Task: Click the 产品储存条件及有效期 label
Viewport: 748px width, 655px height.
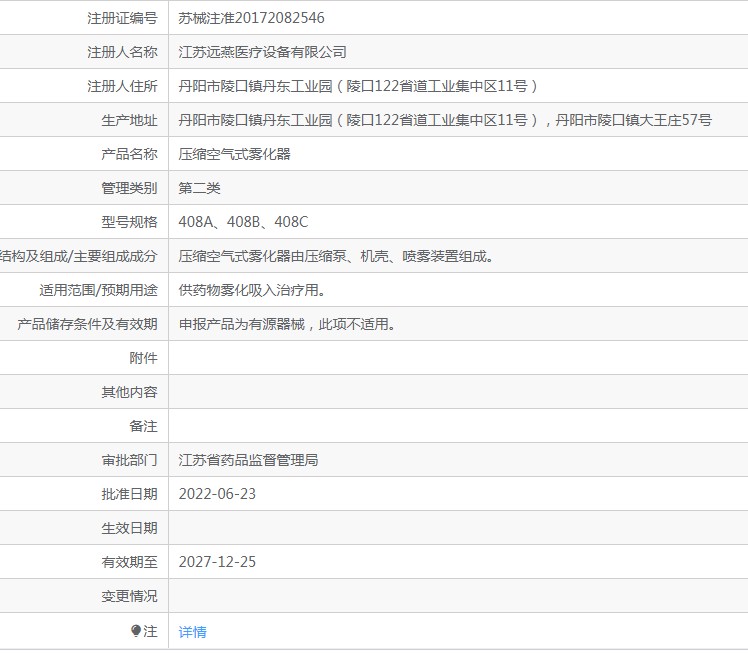Action: point(87,324)
